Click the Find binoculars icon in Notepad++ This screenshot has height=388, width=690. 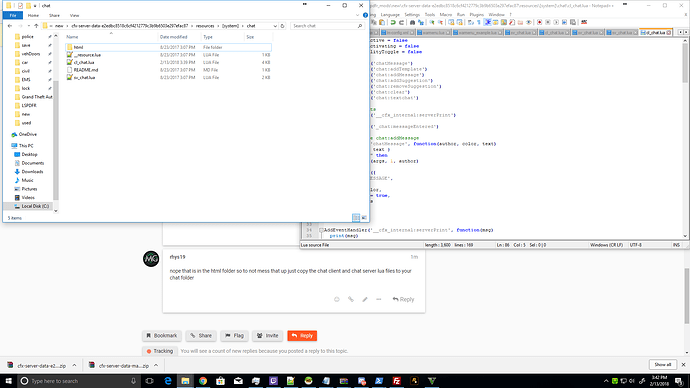pos(412,22)
